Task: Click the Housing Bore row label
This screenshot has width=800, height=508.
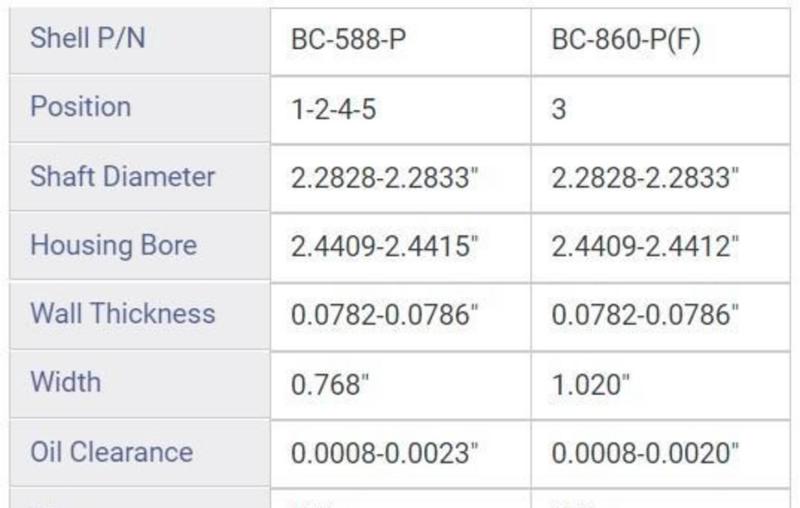Action: (113, 245)
